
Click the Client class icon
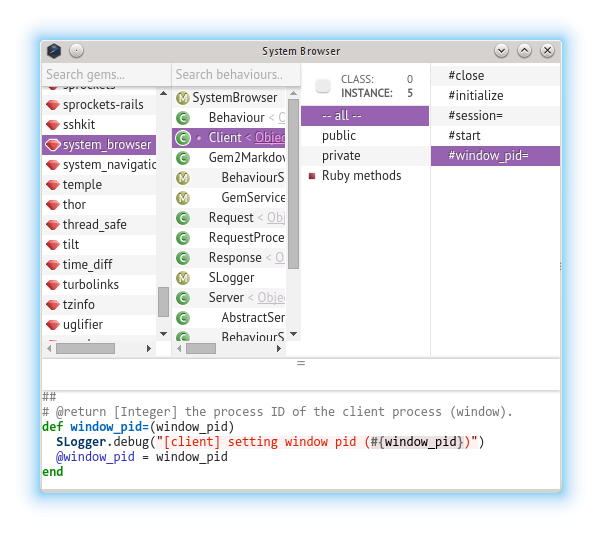click(183, 138)
